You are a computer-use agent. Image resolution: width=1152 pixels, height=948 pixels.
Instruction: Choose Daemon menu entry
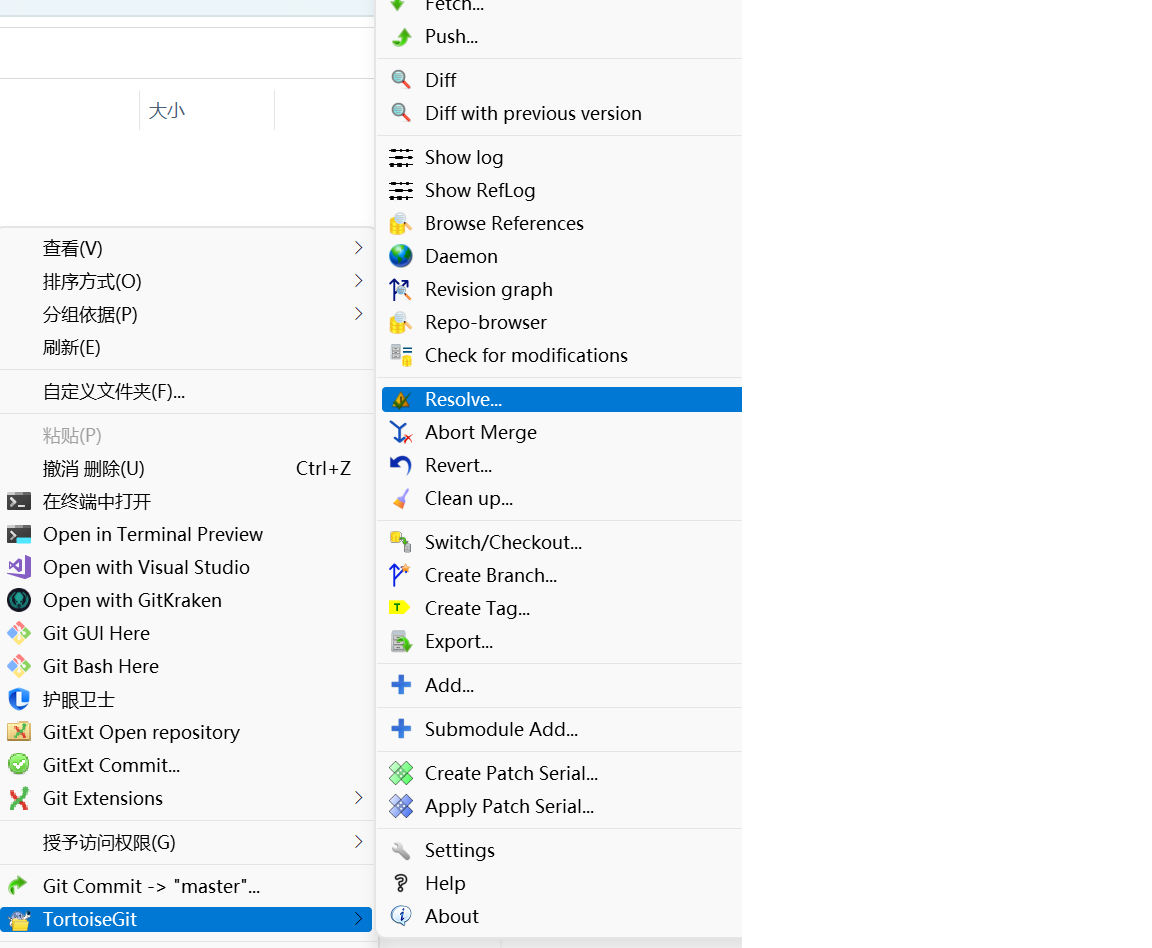click(562, 256)
